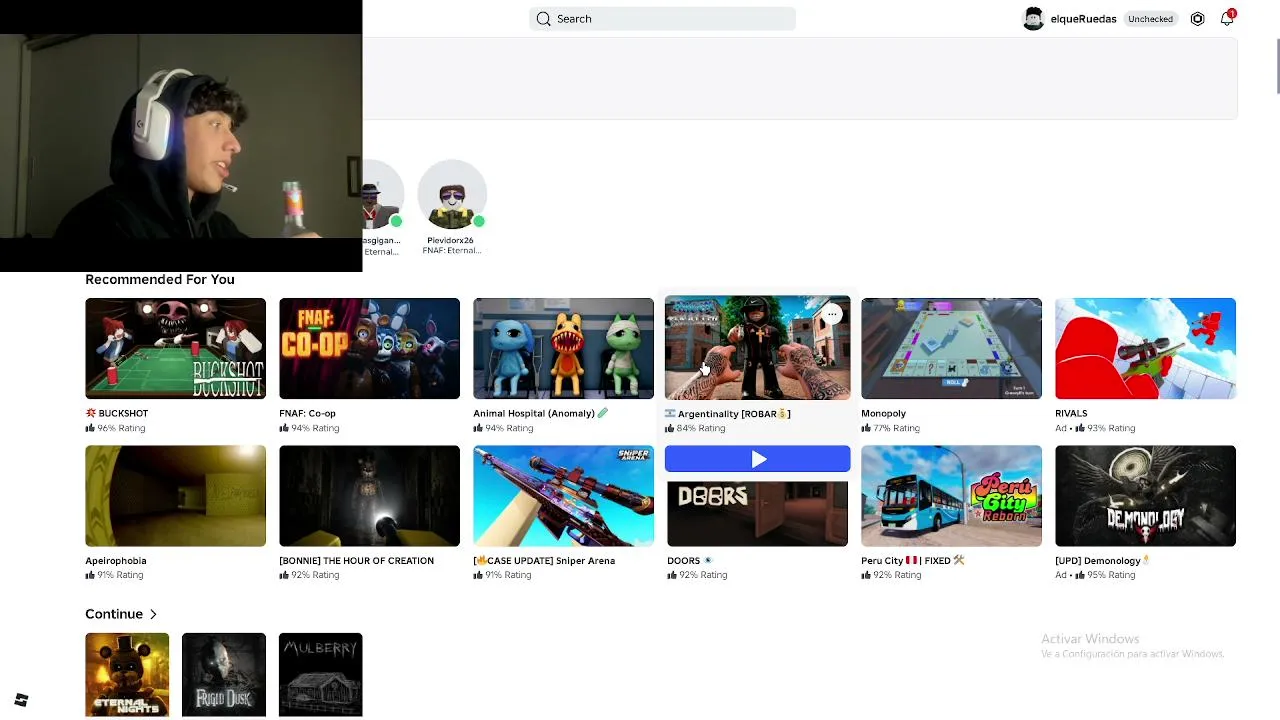Open the three-dot menu on Argentinality

[x=832, y=314]
